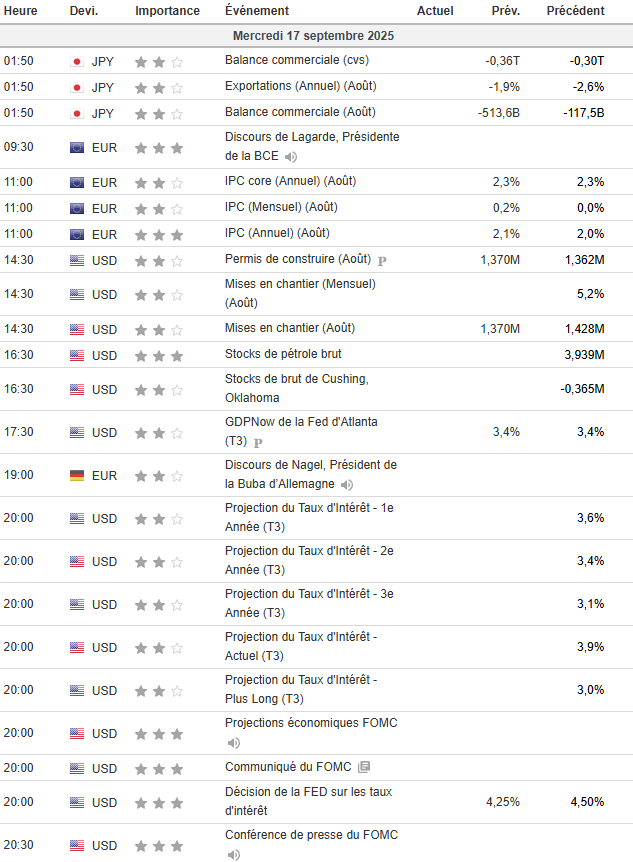Click the EU flag in the IPC core row
Screen dimensions: 633x862
pyautogui.click(x=77, y=182)
